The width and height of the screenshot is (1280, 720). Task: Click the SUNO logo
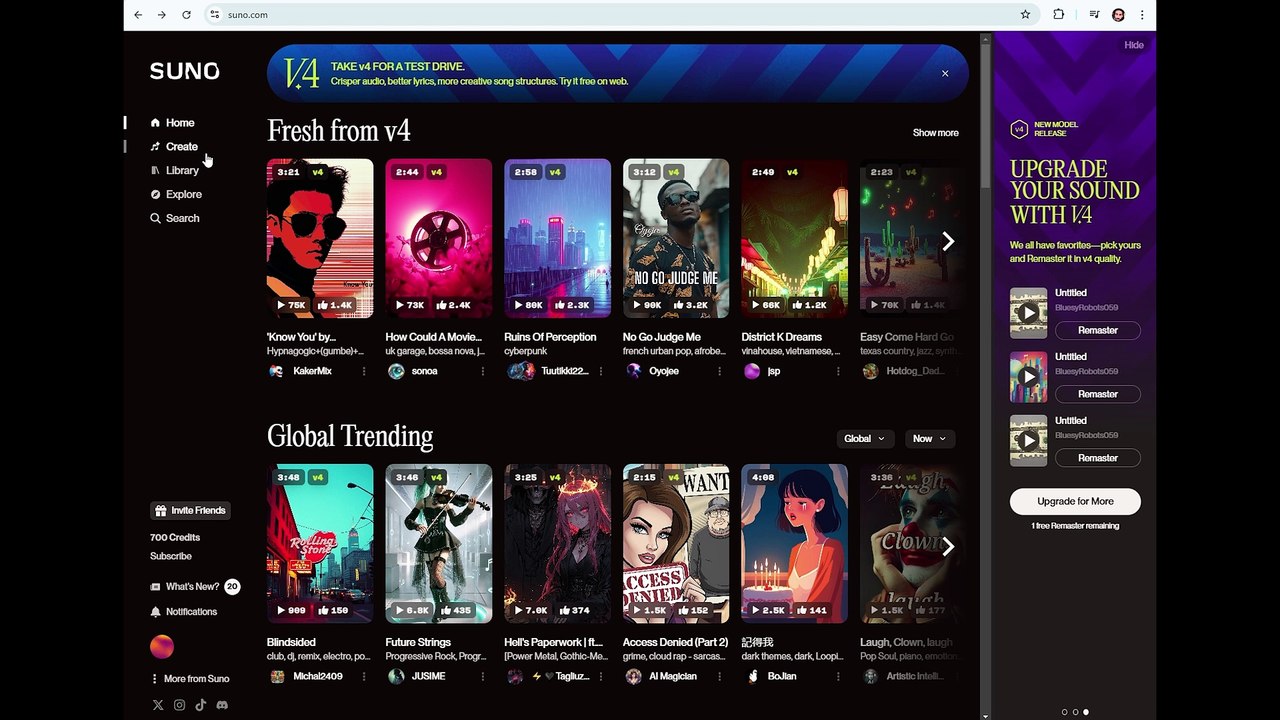coord(185,71)
